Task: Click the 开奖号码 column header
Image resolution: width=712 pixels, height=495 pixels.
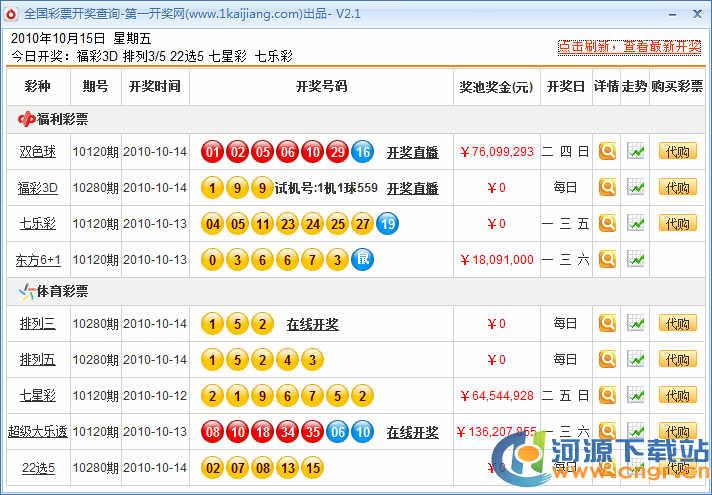Action: click(321, 86)
